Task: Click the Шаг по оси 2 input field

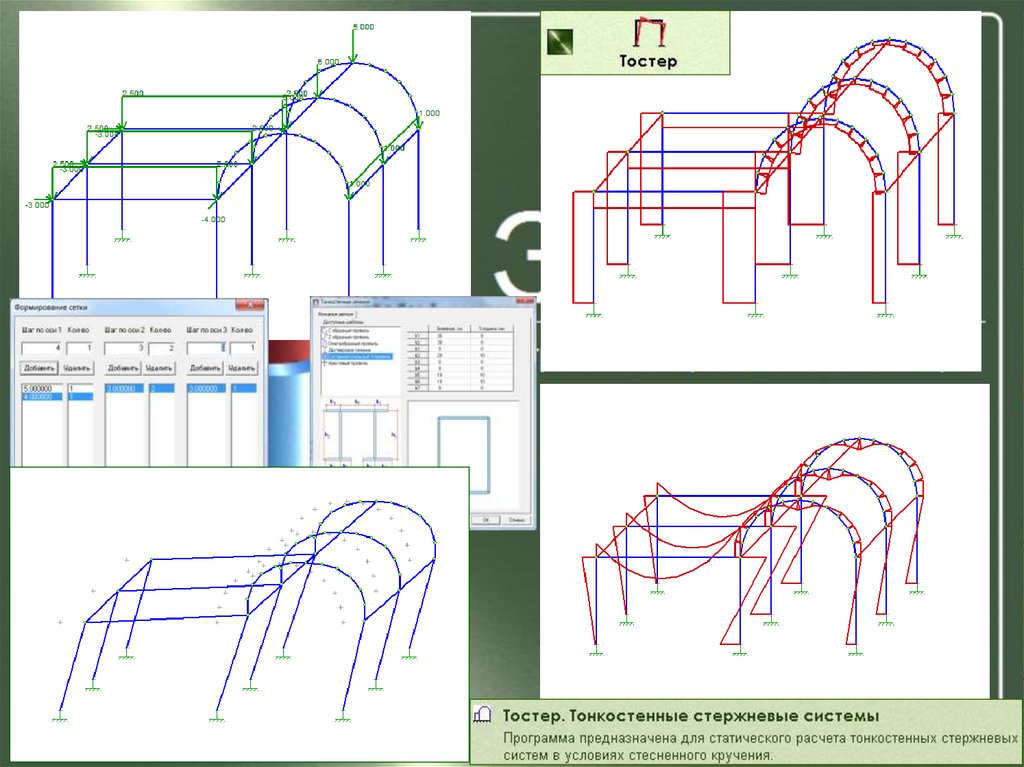Action: point(124,347)
